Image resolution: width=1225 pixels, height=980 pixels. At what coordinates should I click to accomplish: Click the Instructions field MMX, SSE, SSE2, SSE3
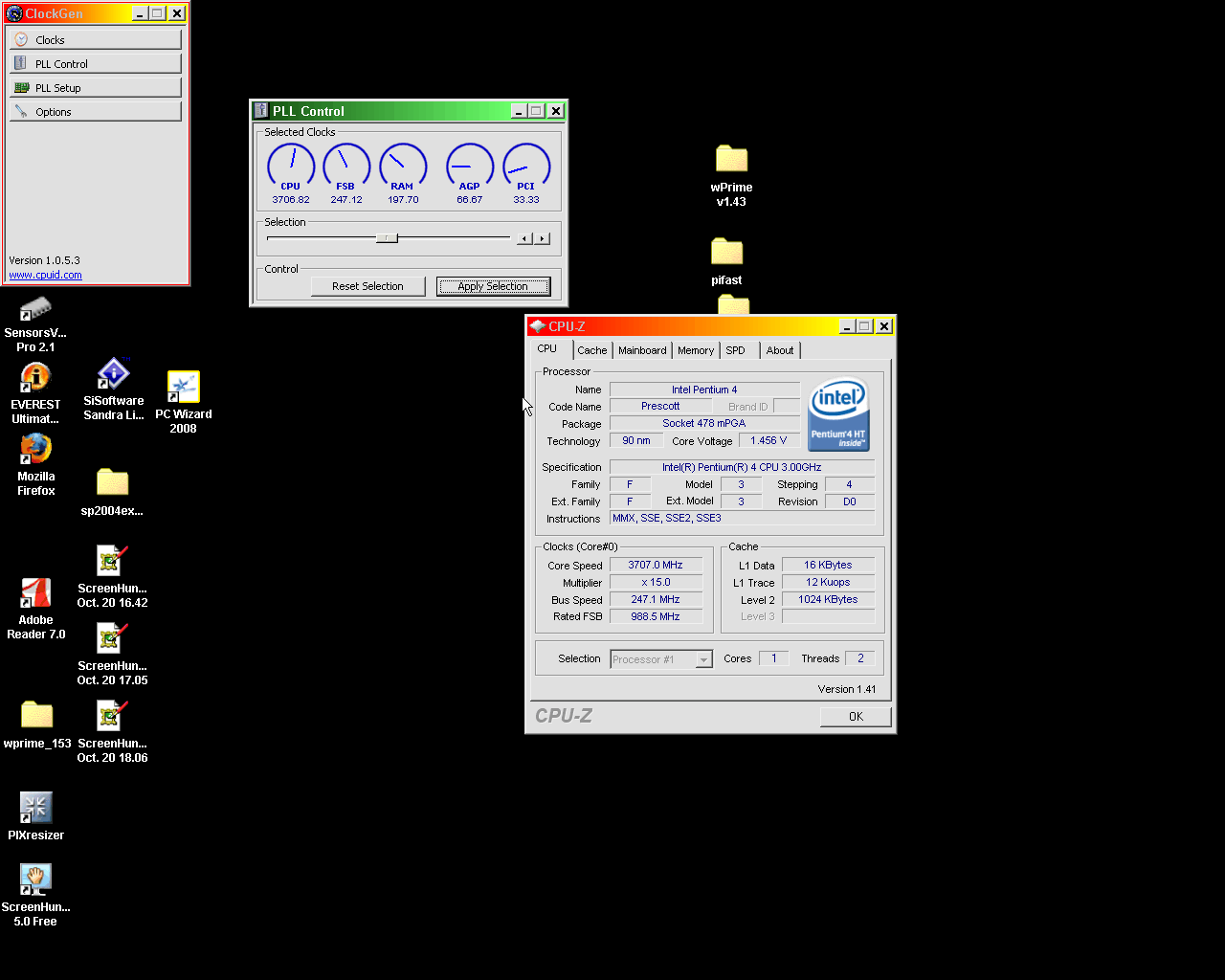pyautogui.click(x=742, y=518)
